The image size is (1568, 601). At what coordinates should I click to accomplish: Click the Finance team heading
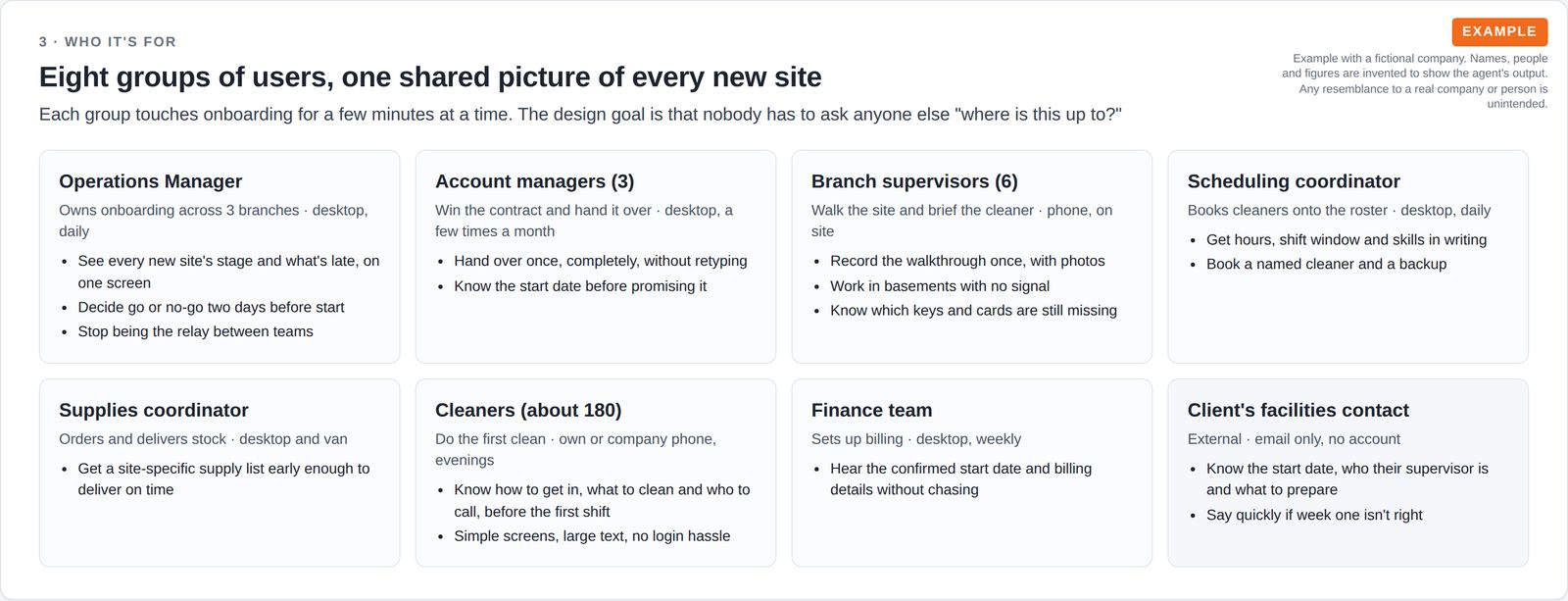(x=871, y=410)
